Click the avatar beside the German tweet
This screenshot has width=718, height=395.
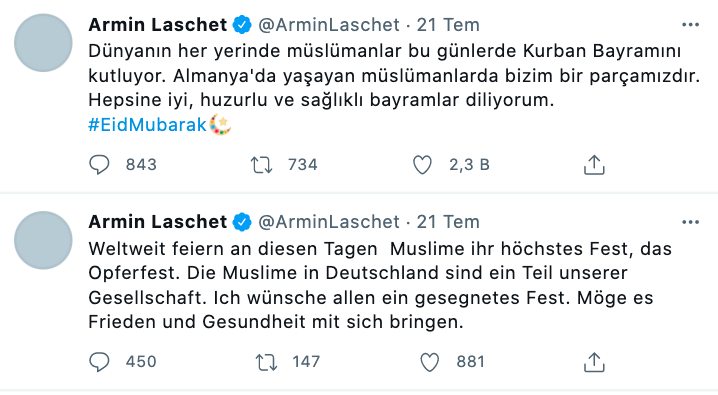click(43, 240)
